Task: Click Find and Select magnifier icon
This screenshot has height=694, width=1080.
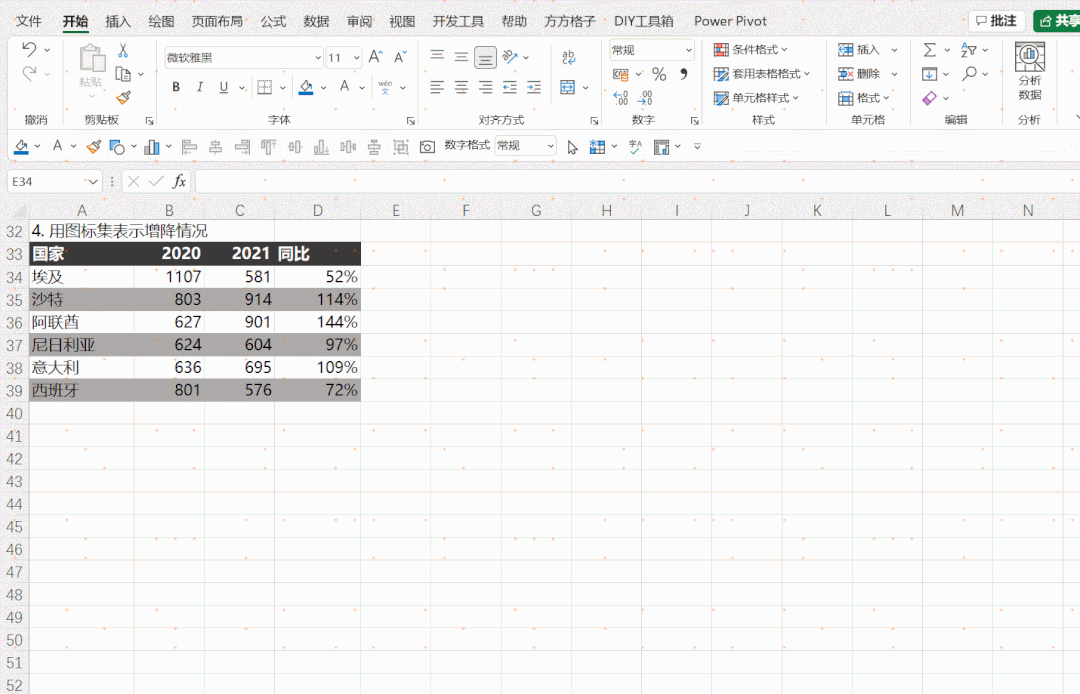Action: [970, 74]
